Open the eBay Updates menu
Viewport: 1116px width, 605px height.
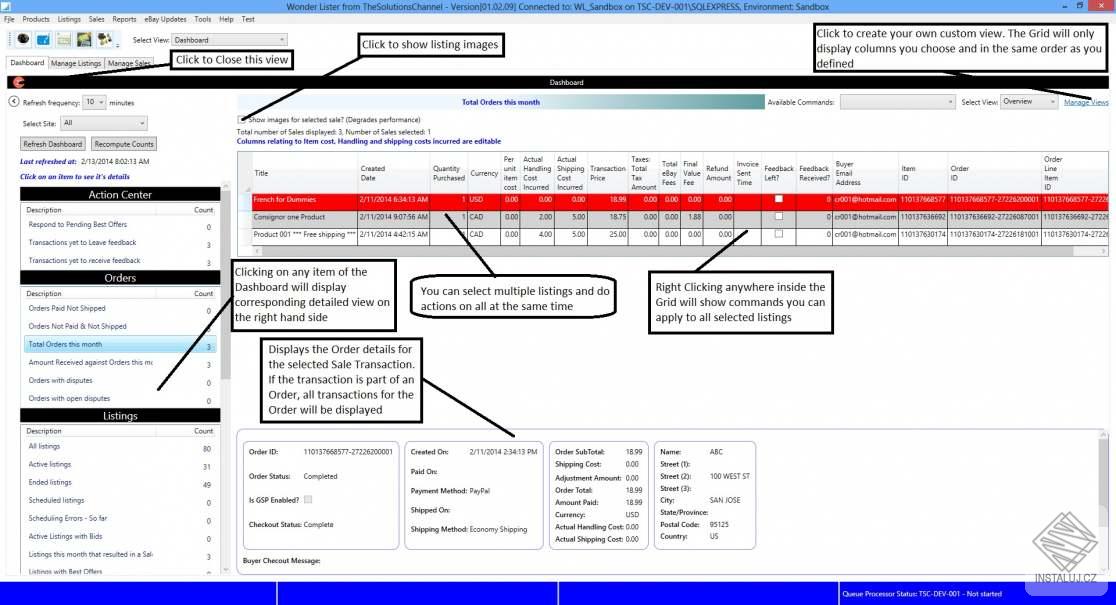tap(165, 19)
